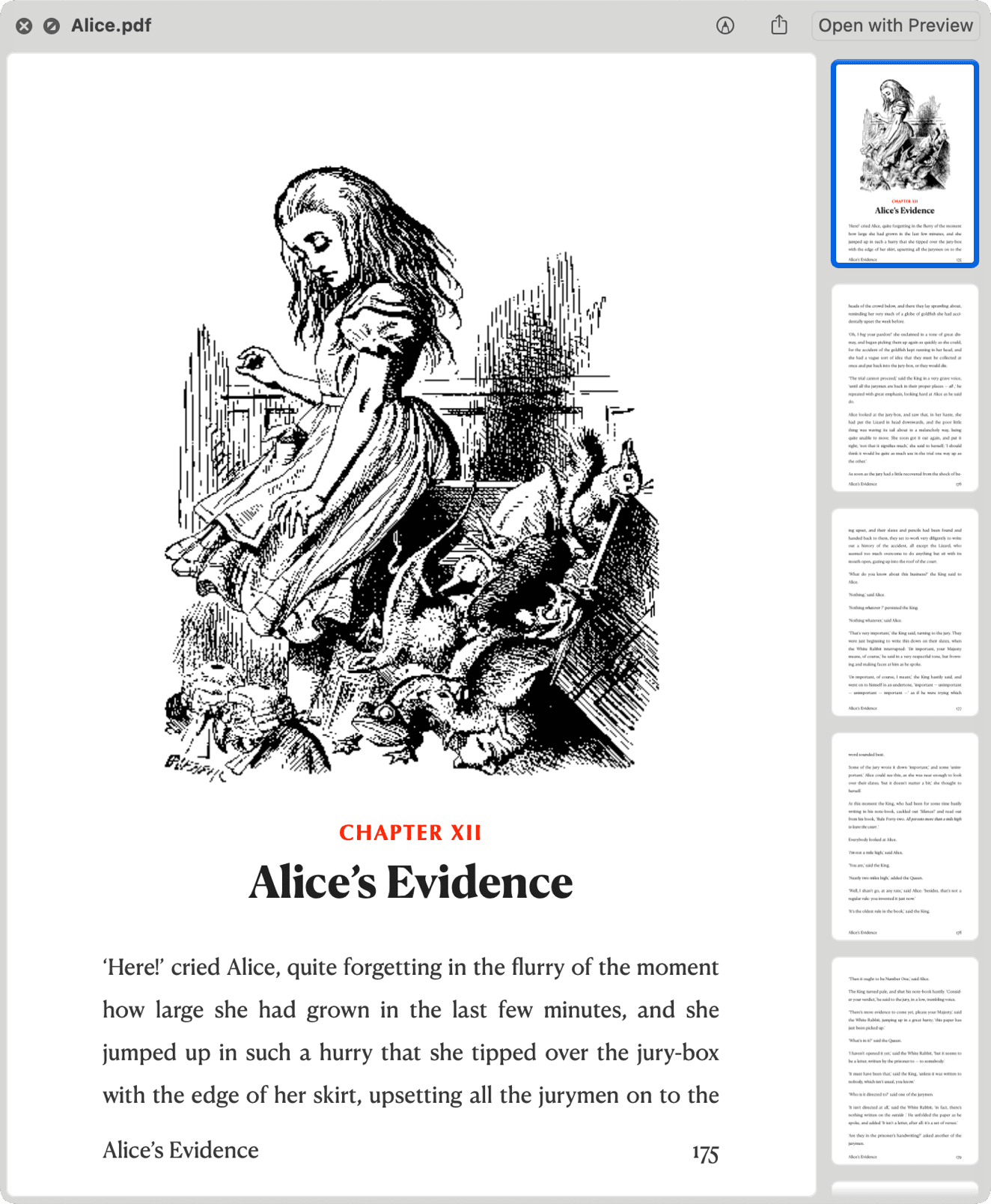Click the Alice.pdf file title
The image size is (991, 1204).
pos(111,25)
